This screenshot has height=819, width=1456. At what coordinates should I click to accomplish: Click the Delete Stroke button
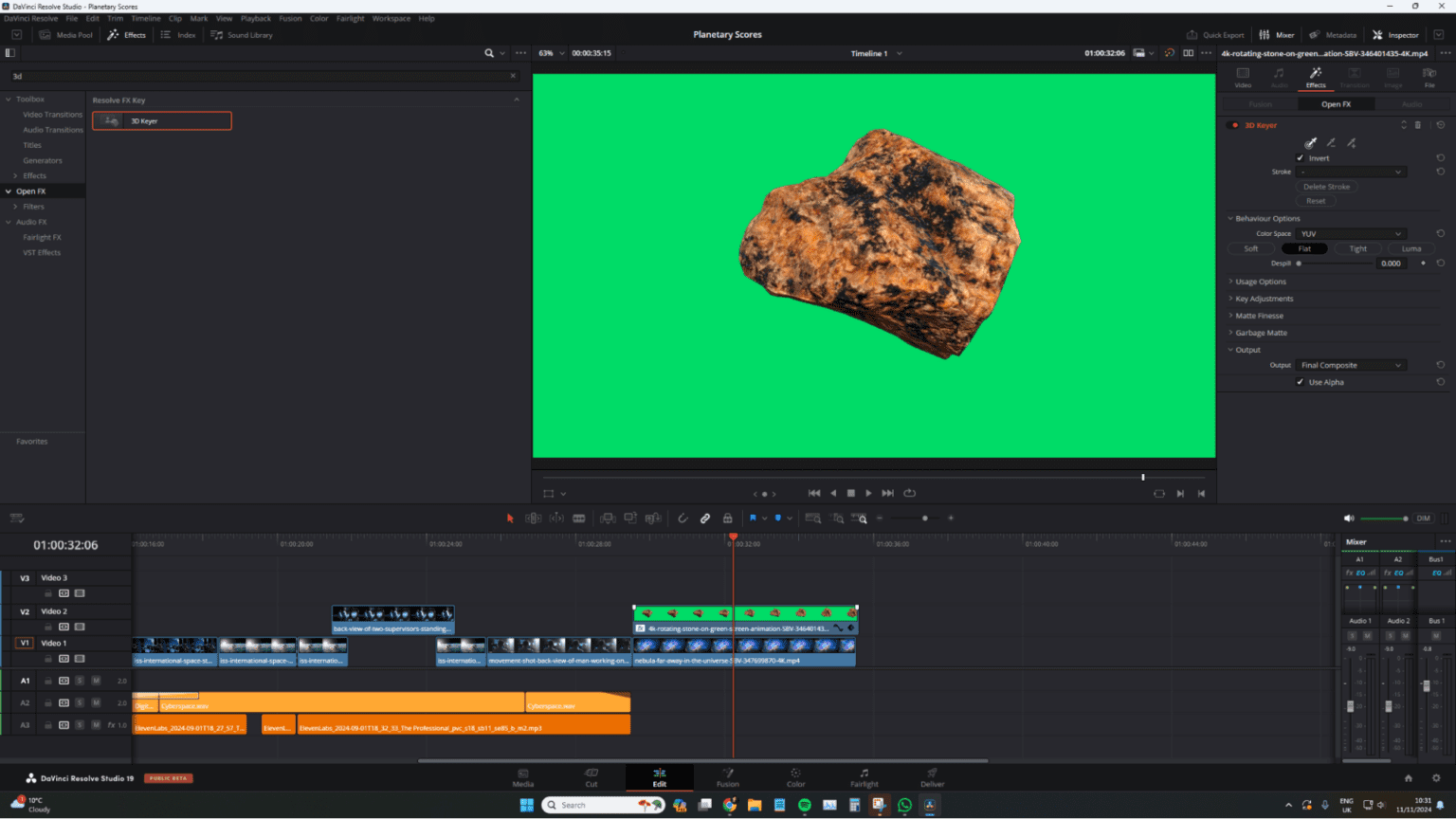(x=1326, y=187)
